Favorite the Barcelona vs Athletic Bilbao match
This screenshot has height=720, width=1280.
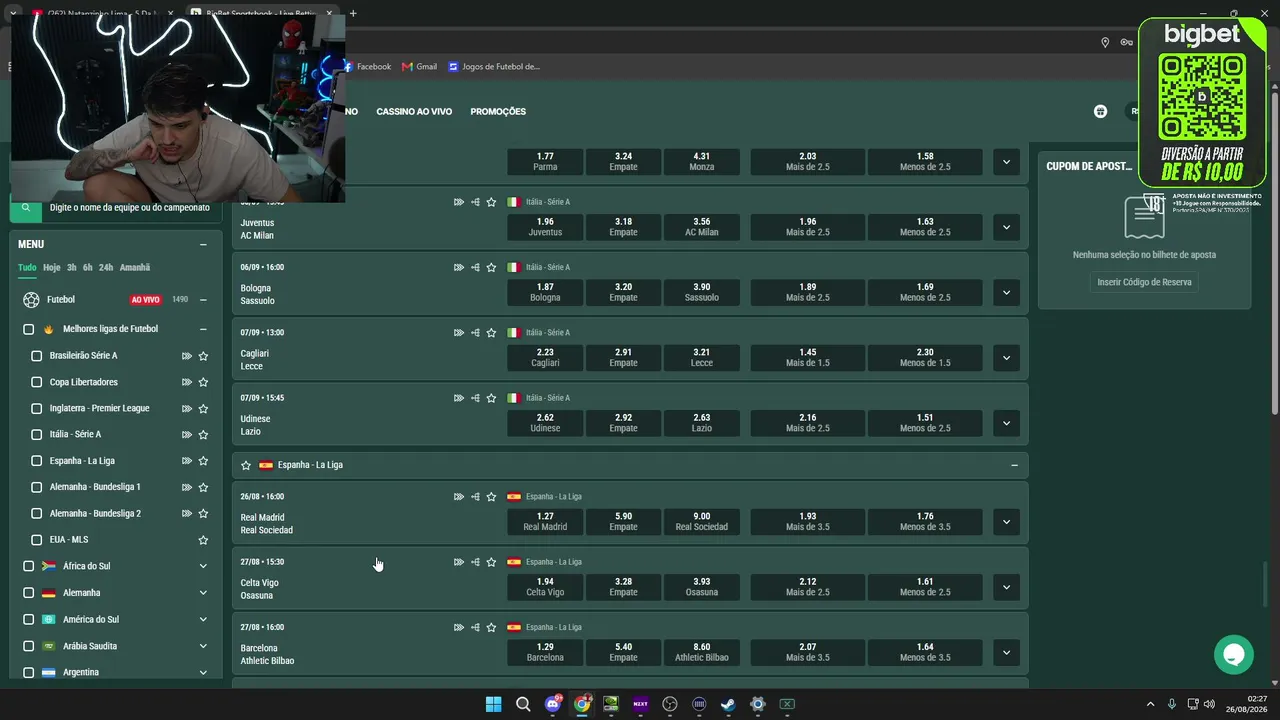pos(491,628)
